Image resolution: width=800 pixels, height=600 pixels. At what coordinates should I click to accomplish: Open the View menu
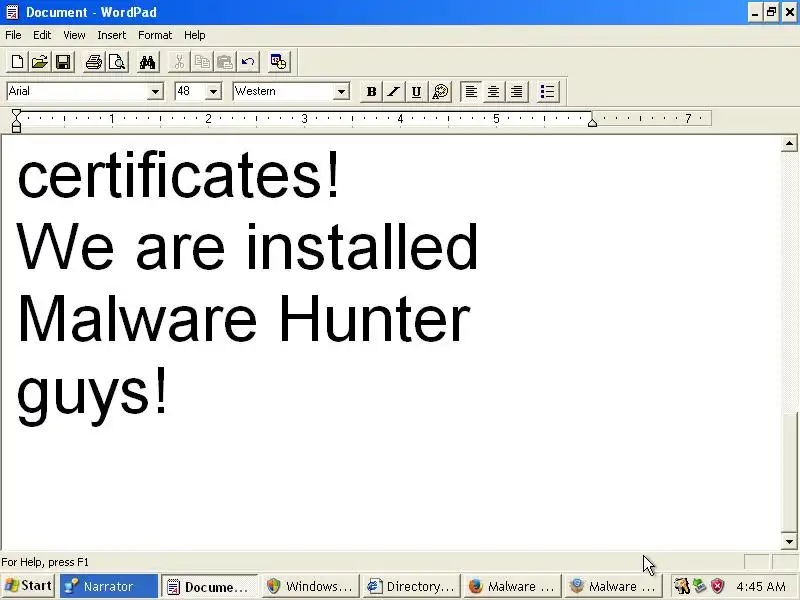(74, 35)
